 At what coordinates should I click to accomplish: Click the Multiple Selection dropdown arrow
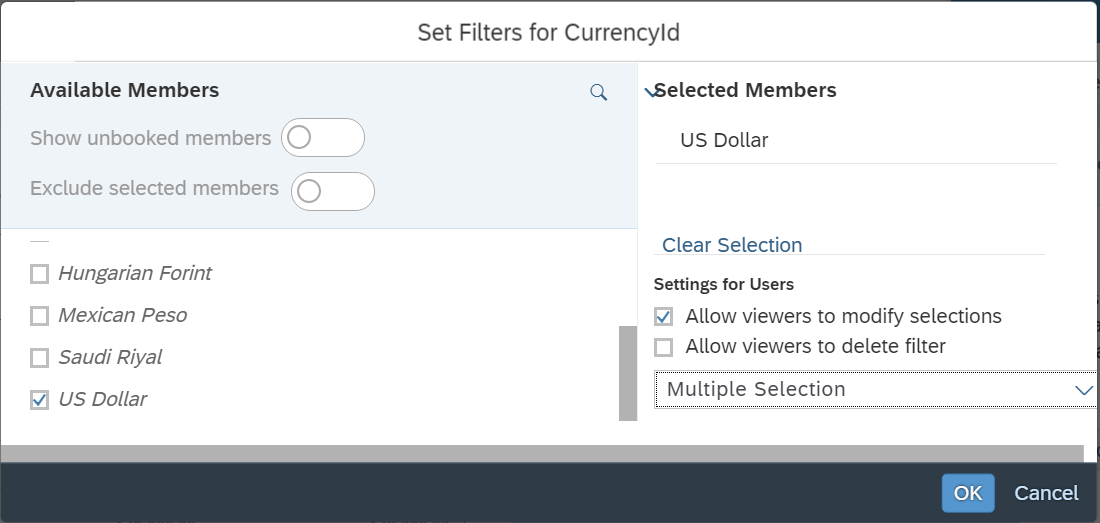(1083, 390)
